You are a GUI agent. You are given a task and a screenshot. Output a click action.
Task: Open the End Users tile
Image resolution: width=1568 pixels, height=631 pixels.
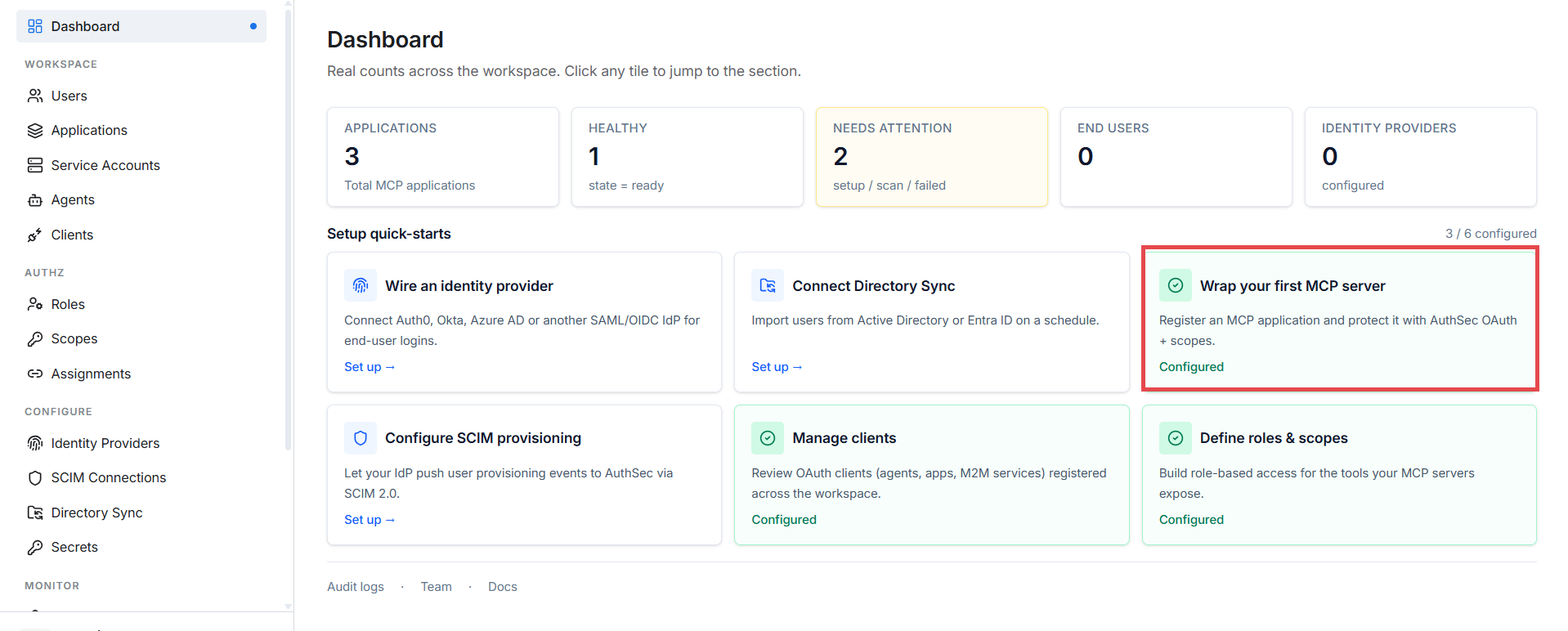click(x=1176, y=157)
